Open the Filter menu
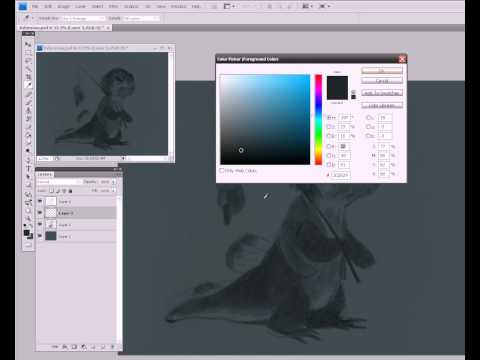Viewport: 480px width, 360px height. (x=113, y=6)
